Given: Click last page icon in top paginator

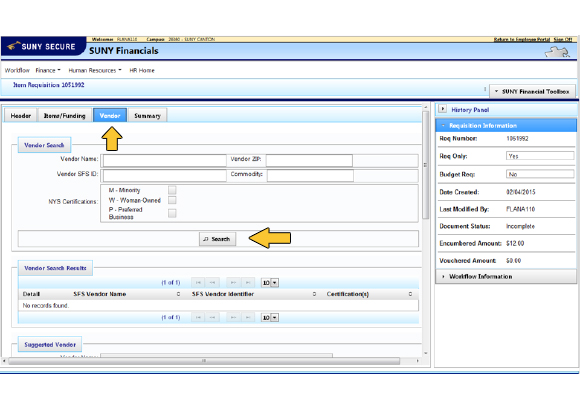Looking at the screenshot, I should tap(248, 282).
